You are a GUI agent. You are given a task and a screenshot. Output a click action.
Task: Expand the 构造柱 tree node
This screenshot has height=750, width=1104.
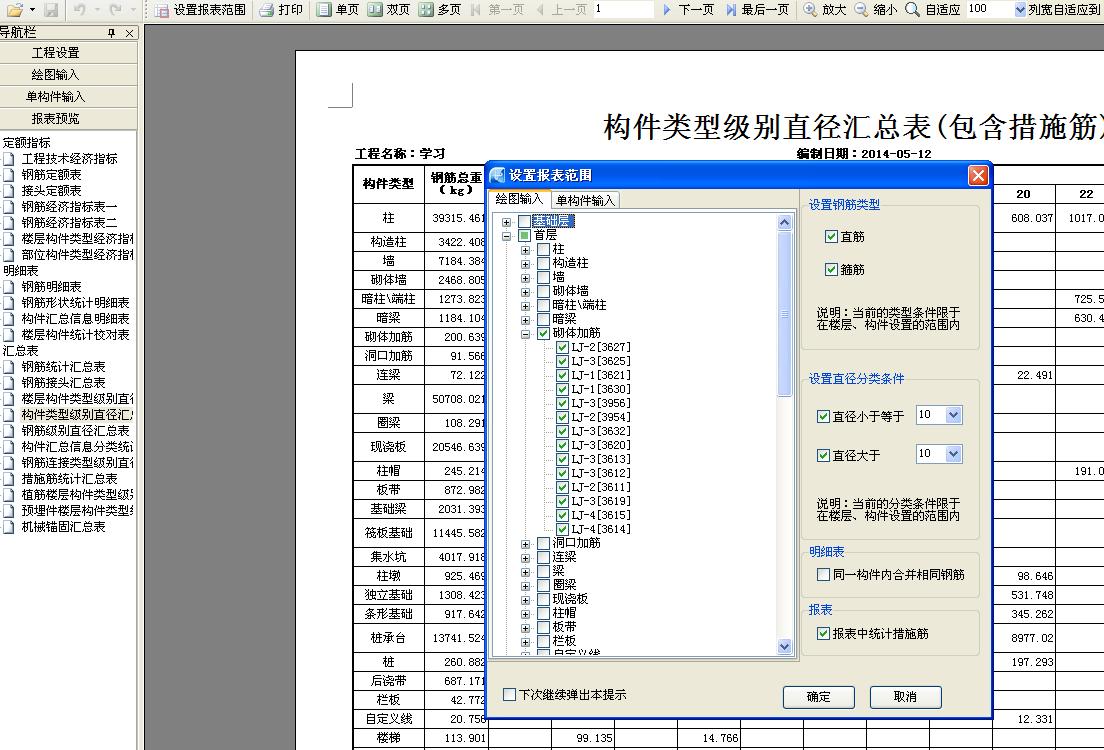pos(525,264)
